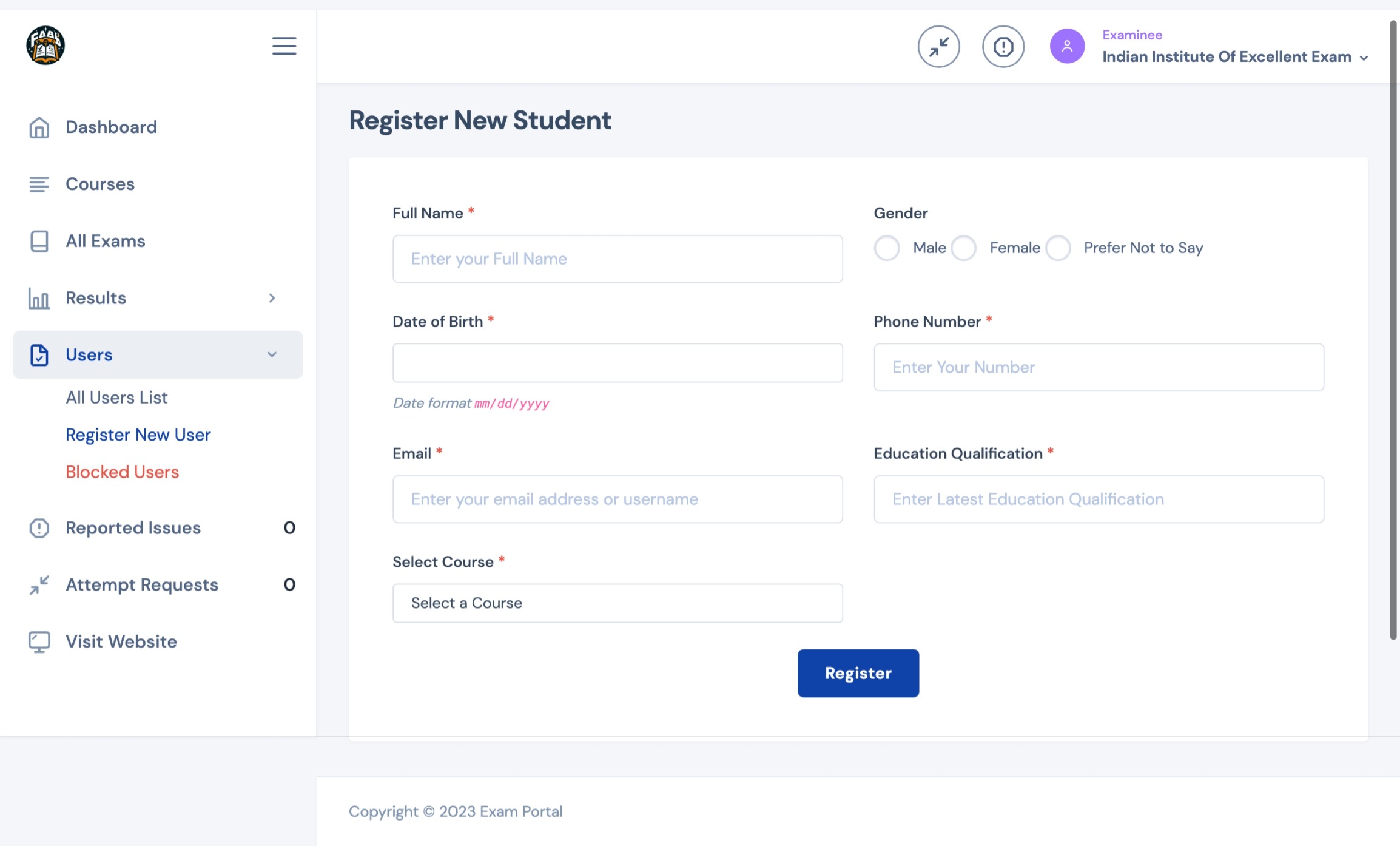Select the Male gender radio button
1400x846 pixels.
pos(887,248)
